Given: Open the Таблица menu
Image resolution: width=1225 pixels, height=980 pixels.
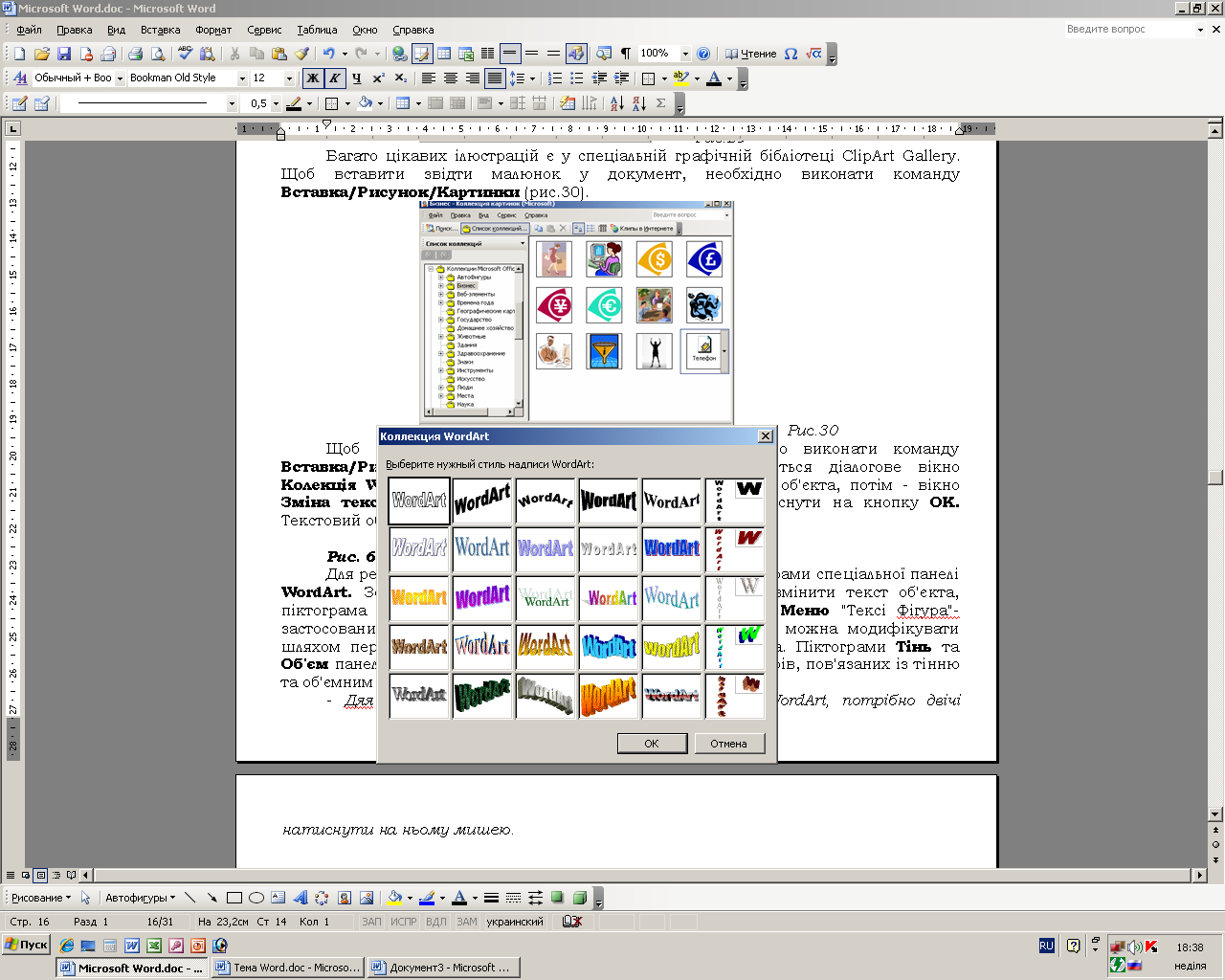Looking at the screenshot, I should (x=317, y=30).
